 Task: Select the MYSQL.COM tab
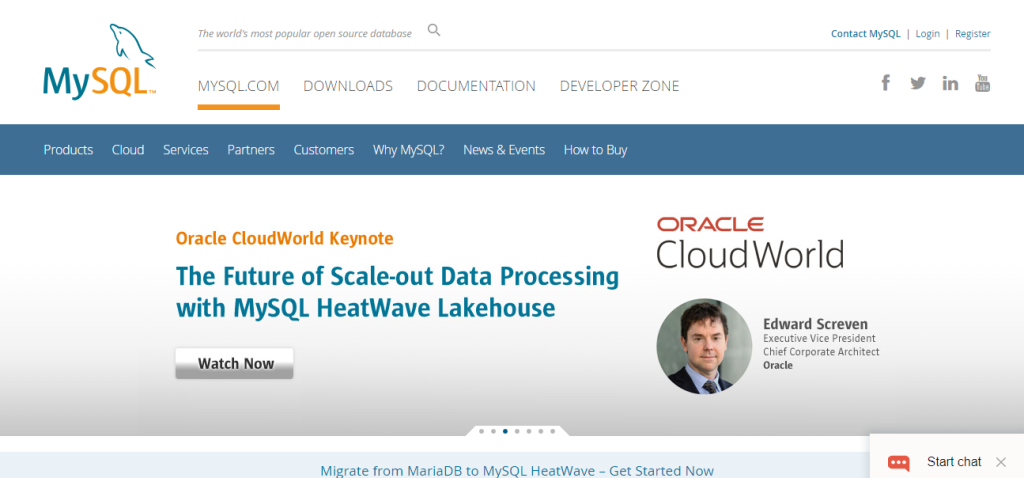(238, 86)
